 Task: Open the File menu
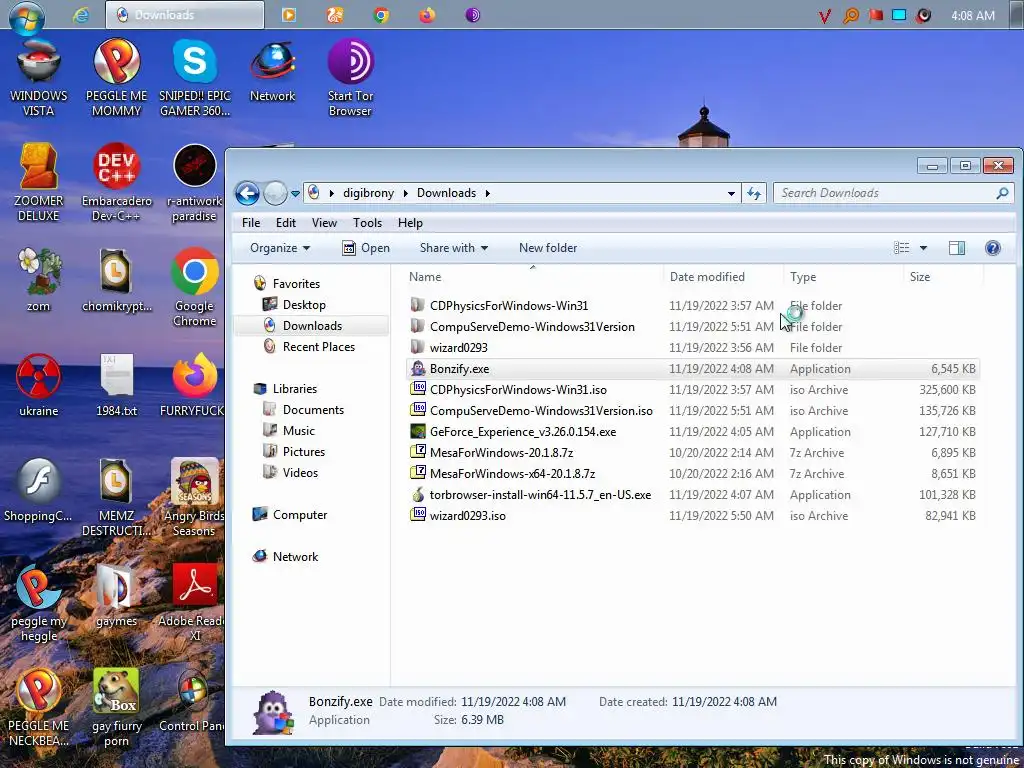[x=251, y=223]
